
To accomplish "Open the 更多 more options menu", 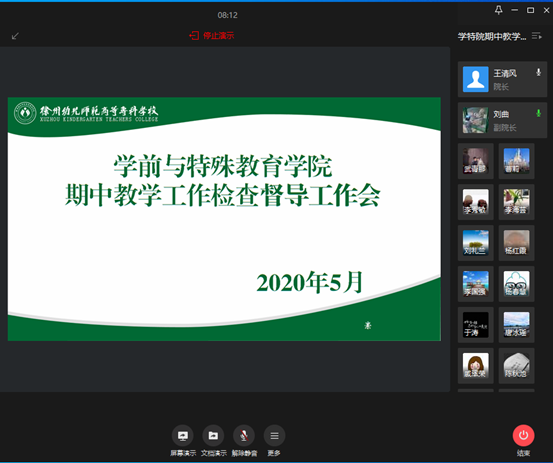I will click(x=274, y=436).
